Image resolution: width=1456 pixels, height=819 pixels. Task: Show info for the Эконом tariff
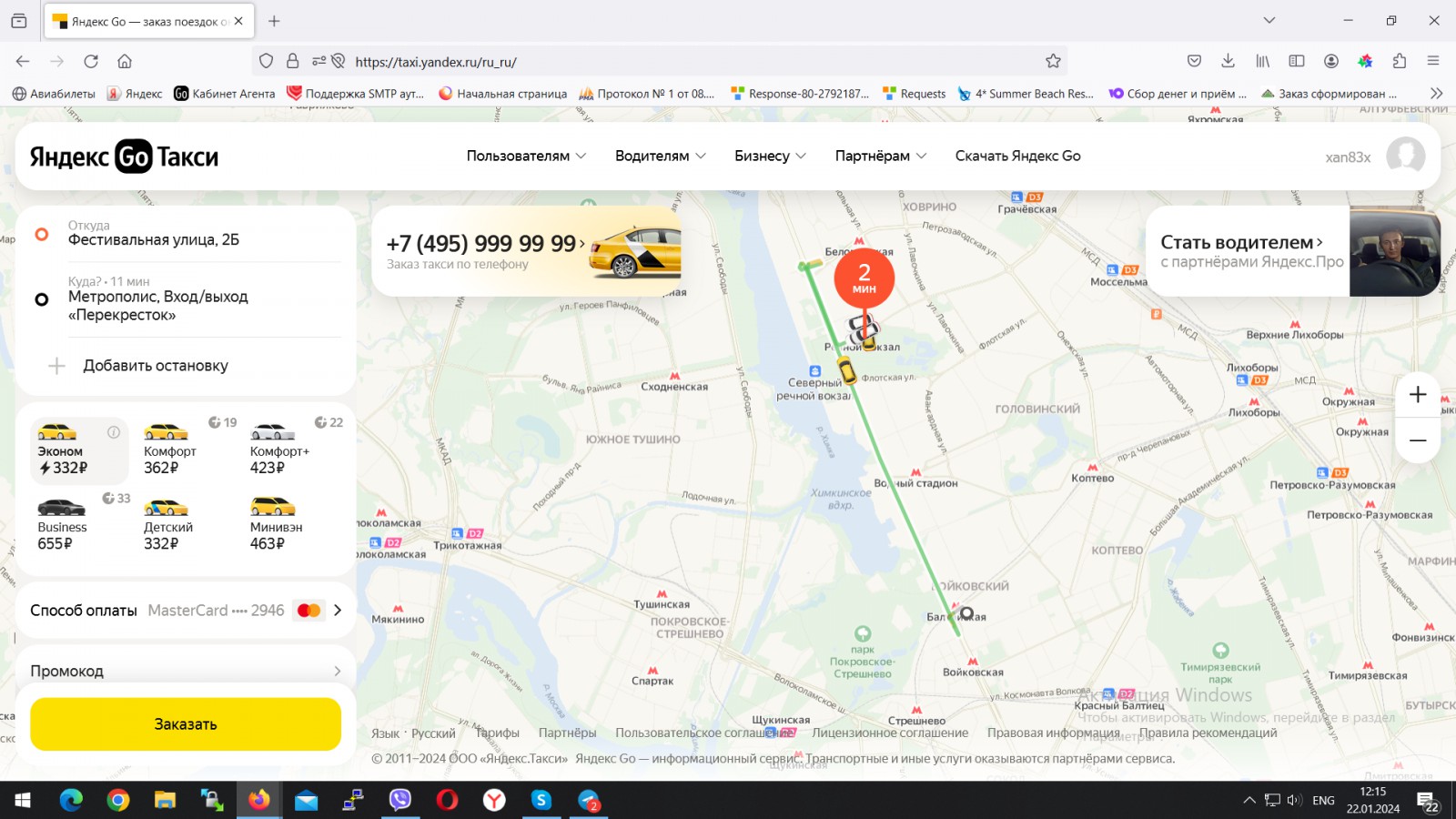click(x=114, y=432)
